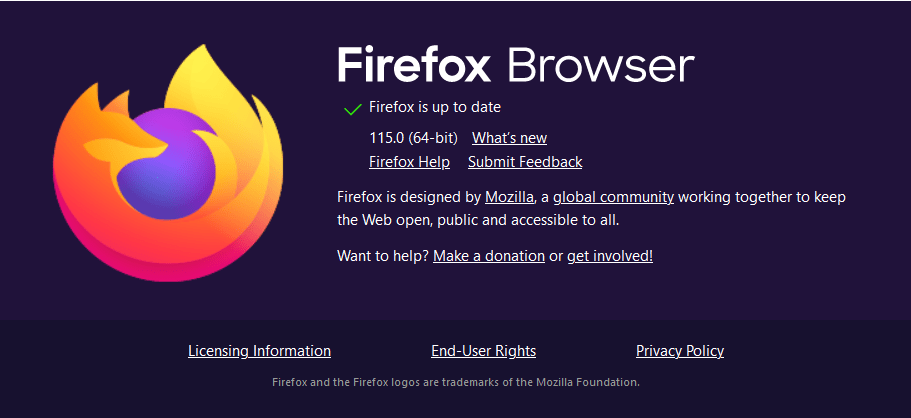The width and height of the screenshot is (911, 418).
Task: Click the get involved! link
Action: pos(609,256)
